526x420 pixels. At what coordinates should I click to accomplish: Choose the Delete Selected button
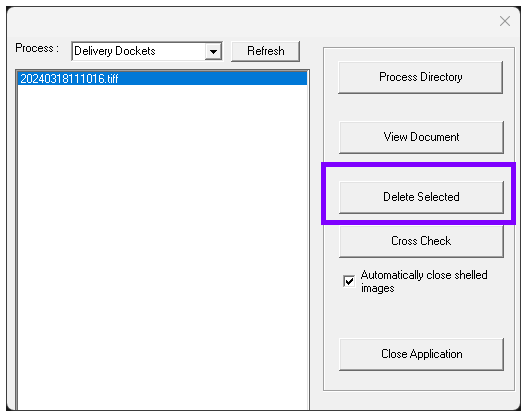coord(421,197)
